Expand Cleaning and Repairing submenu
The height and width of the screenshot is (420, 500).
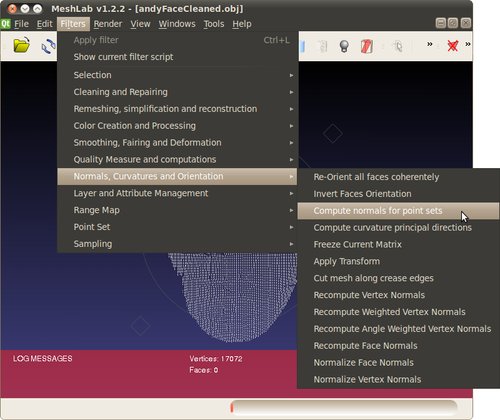click(178, 92)
